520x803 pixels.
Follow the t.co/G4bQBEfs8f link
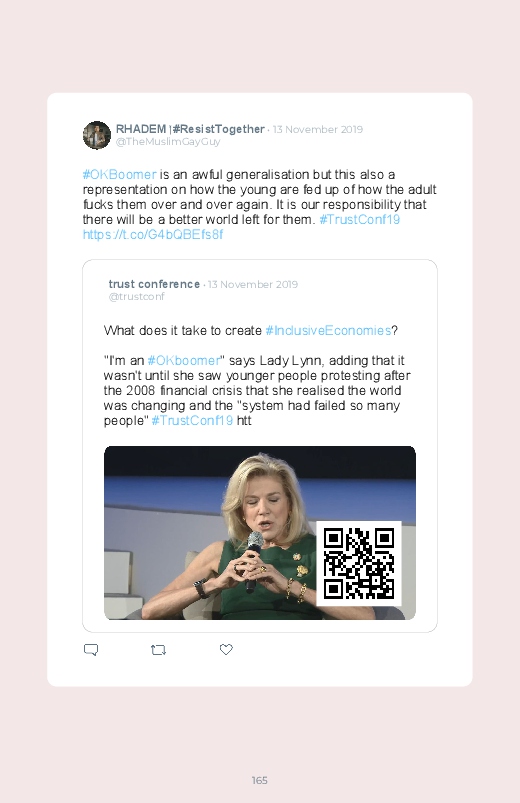click(153, 235)
